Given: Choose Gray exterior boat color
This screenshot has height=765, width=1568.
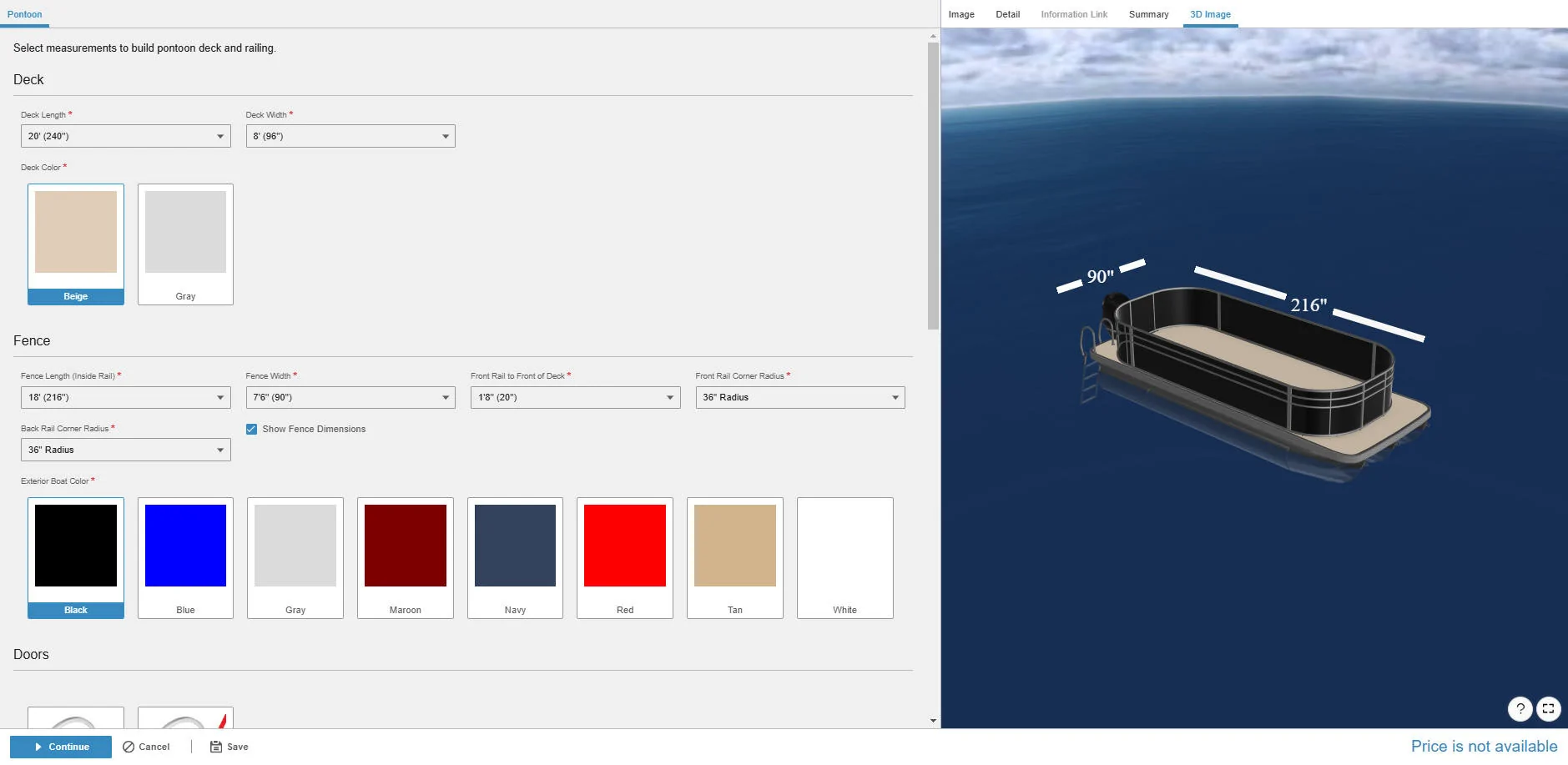Looking at the screenshot, I should coord(295,558).
